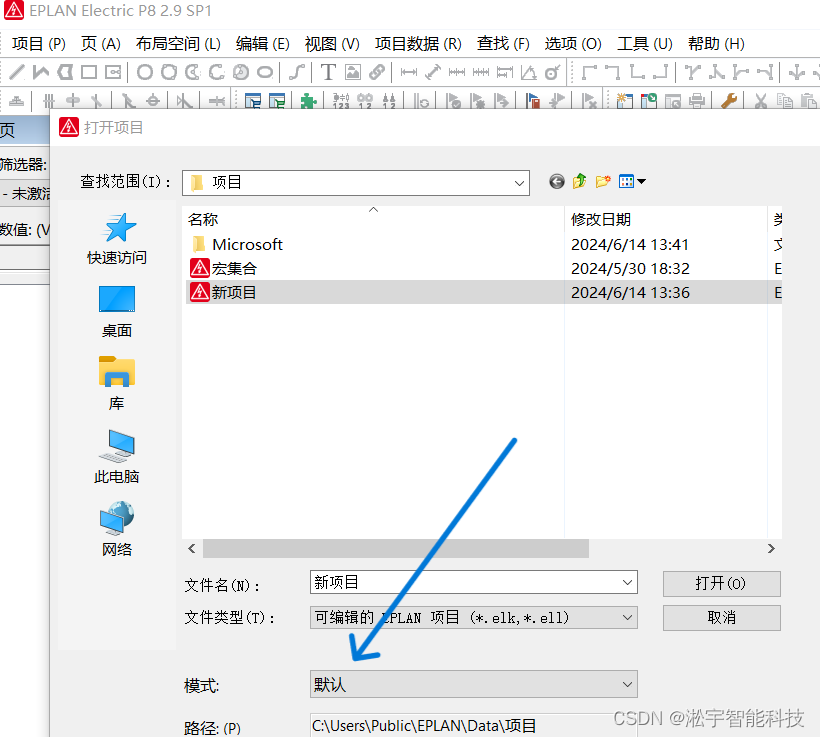Sort by the 名称 column header

[x=373, y=219]
